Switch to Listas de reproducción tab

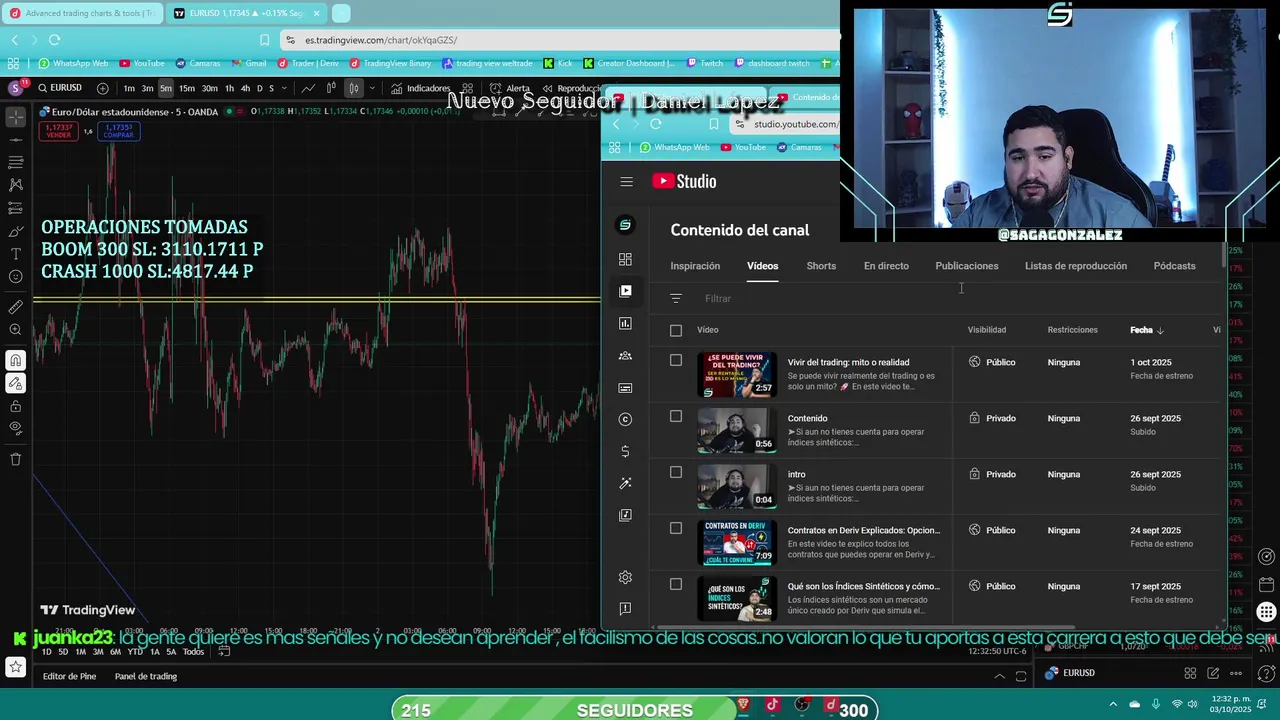click(1076, 266)
